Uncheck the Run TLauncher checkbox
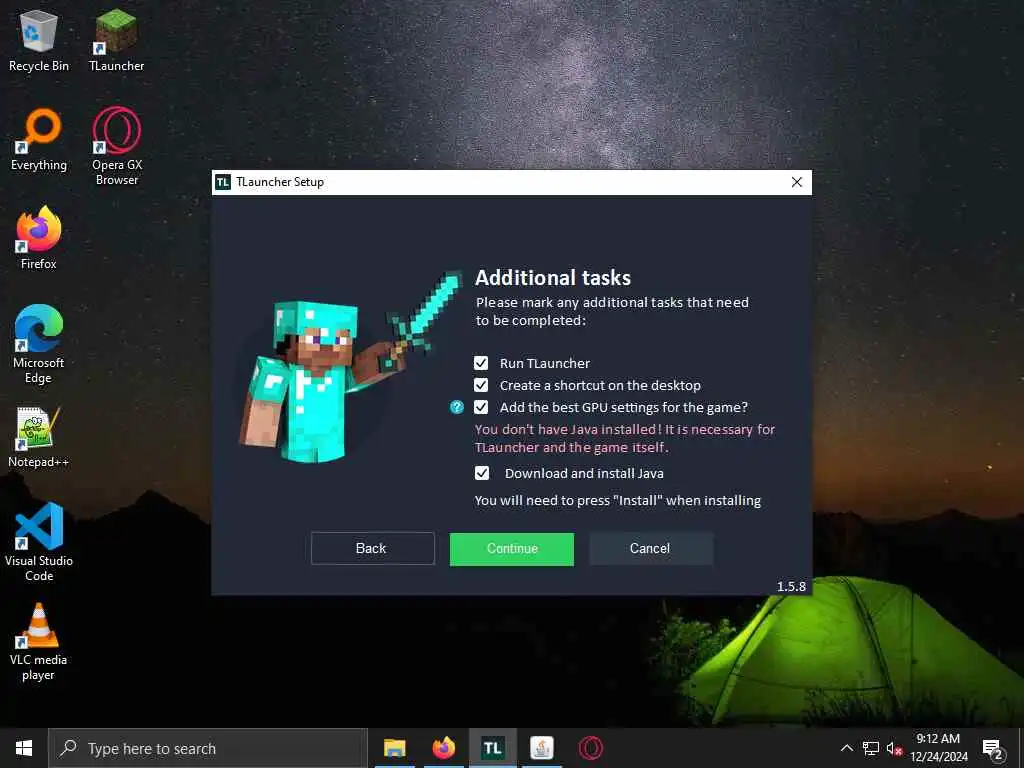Image resolution: width=1024 pixels, height=768 pixels. pyautogui.click(x=481, y=363)
